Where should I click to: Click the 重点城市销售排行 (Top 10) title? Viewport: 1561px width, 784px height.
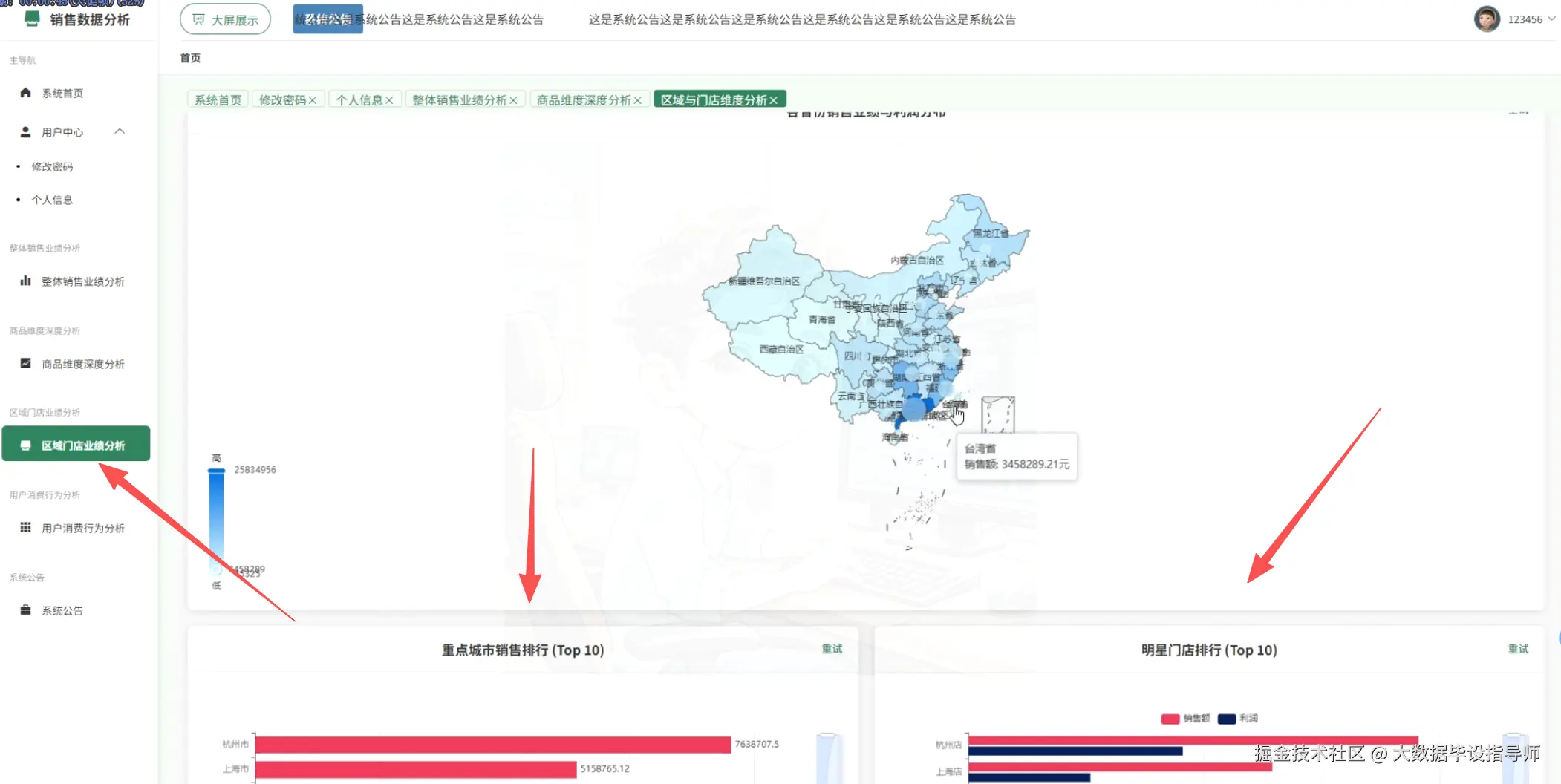coord(523,650)
